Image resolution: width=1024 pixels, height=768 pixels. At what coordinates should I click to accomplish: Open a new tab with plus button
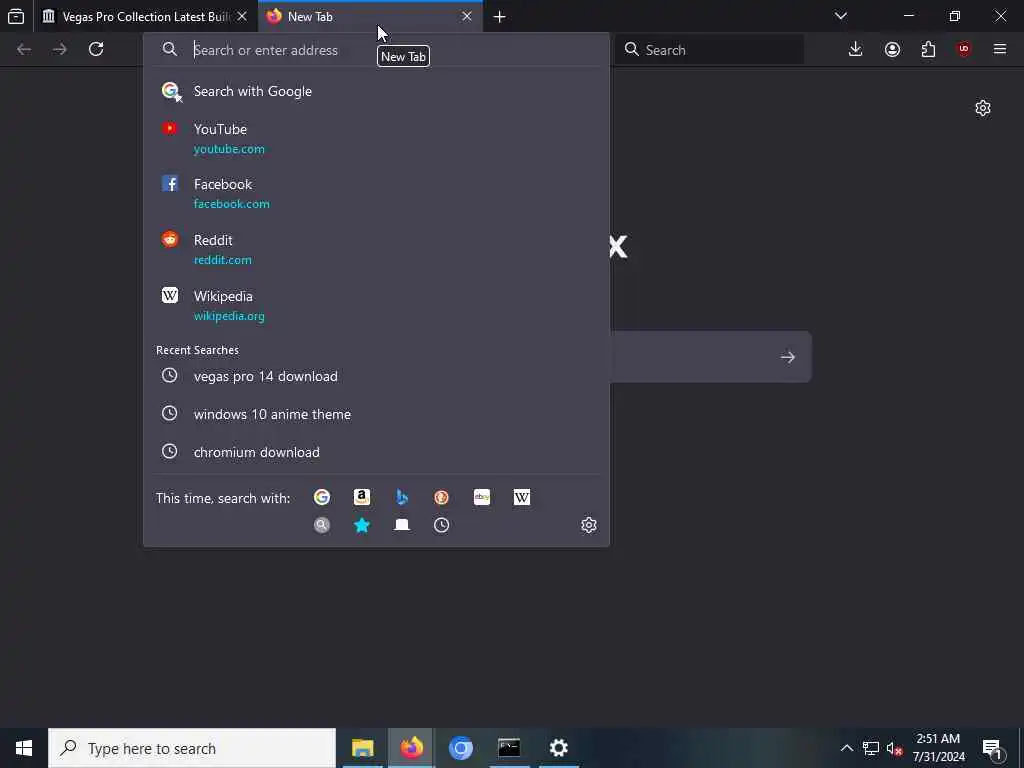point(500,17)
